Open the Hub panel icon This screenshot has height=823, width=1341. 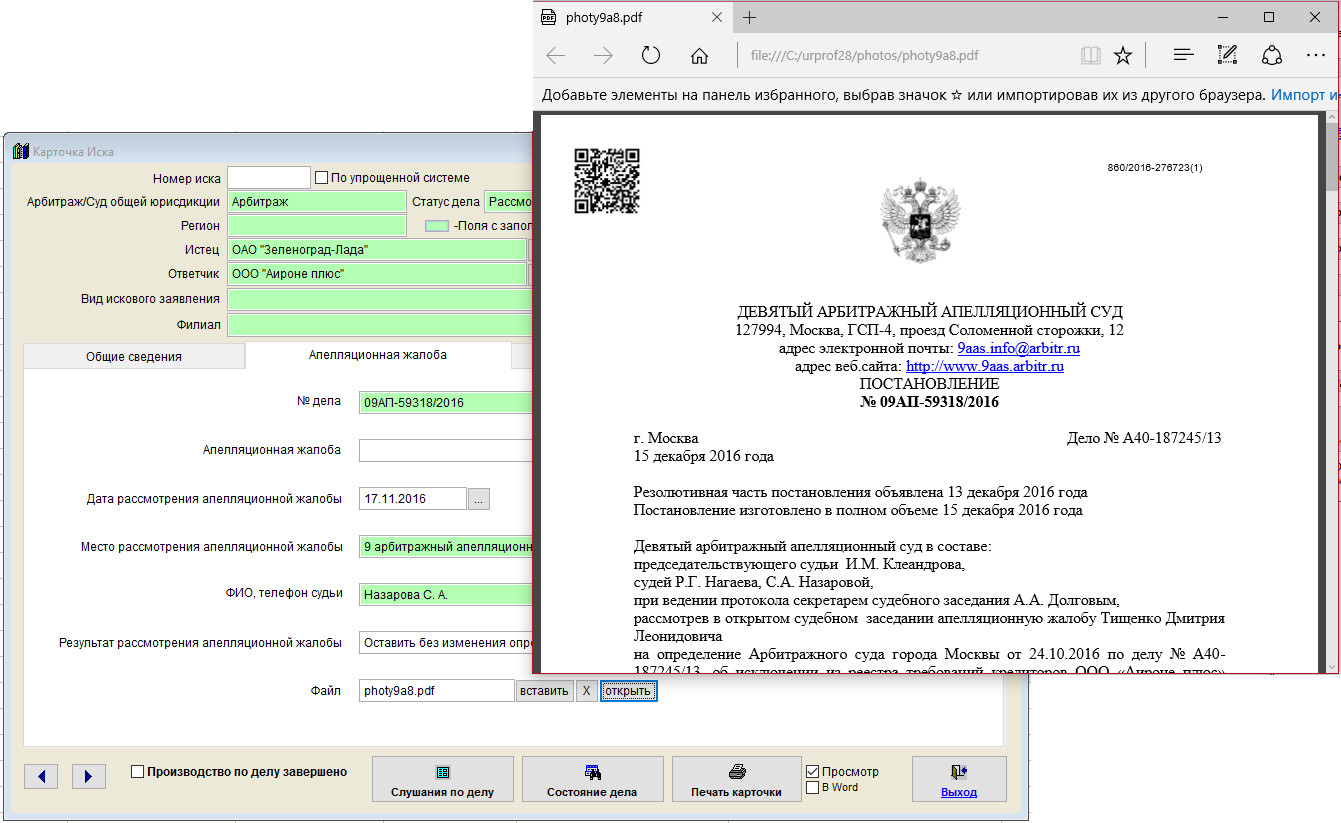click(1184, 55)
